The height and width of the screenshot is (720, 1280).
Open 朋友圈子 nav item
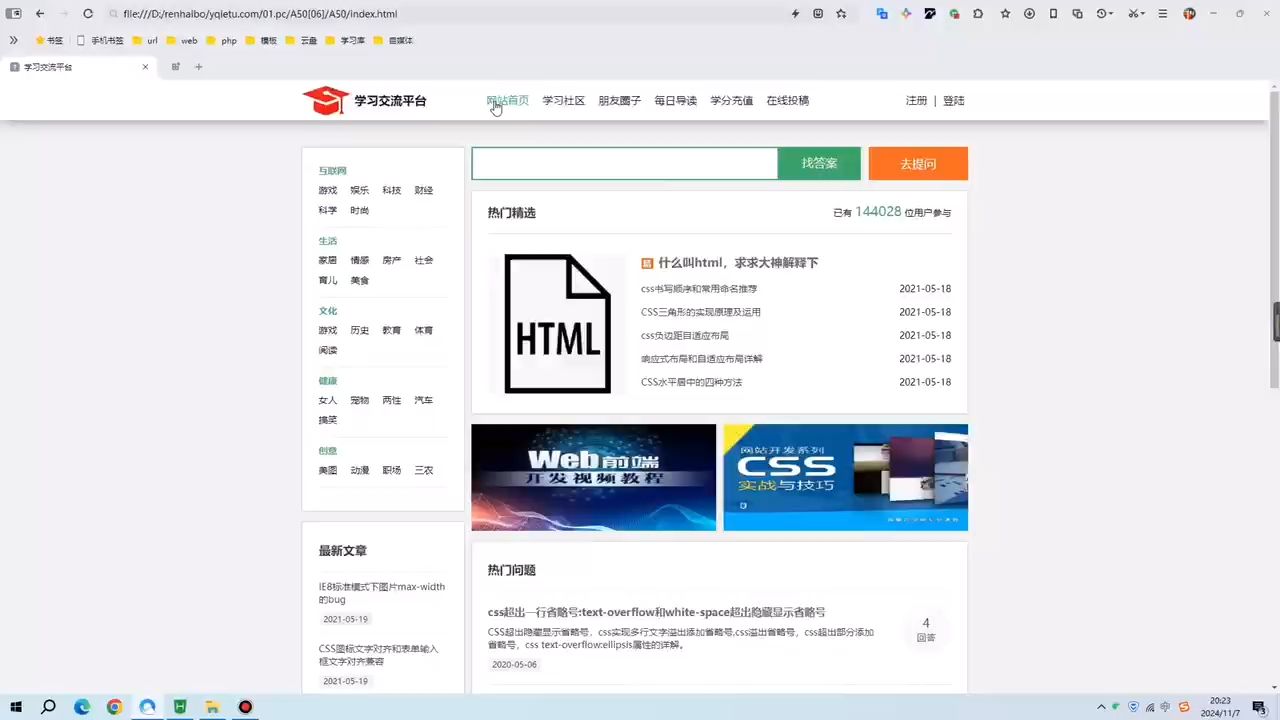[619, 101]
